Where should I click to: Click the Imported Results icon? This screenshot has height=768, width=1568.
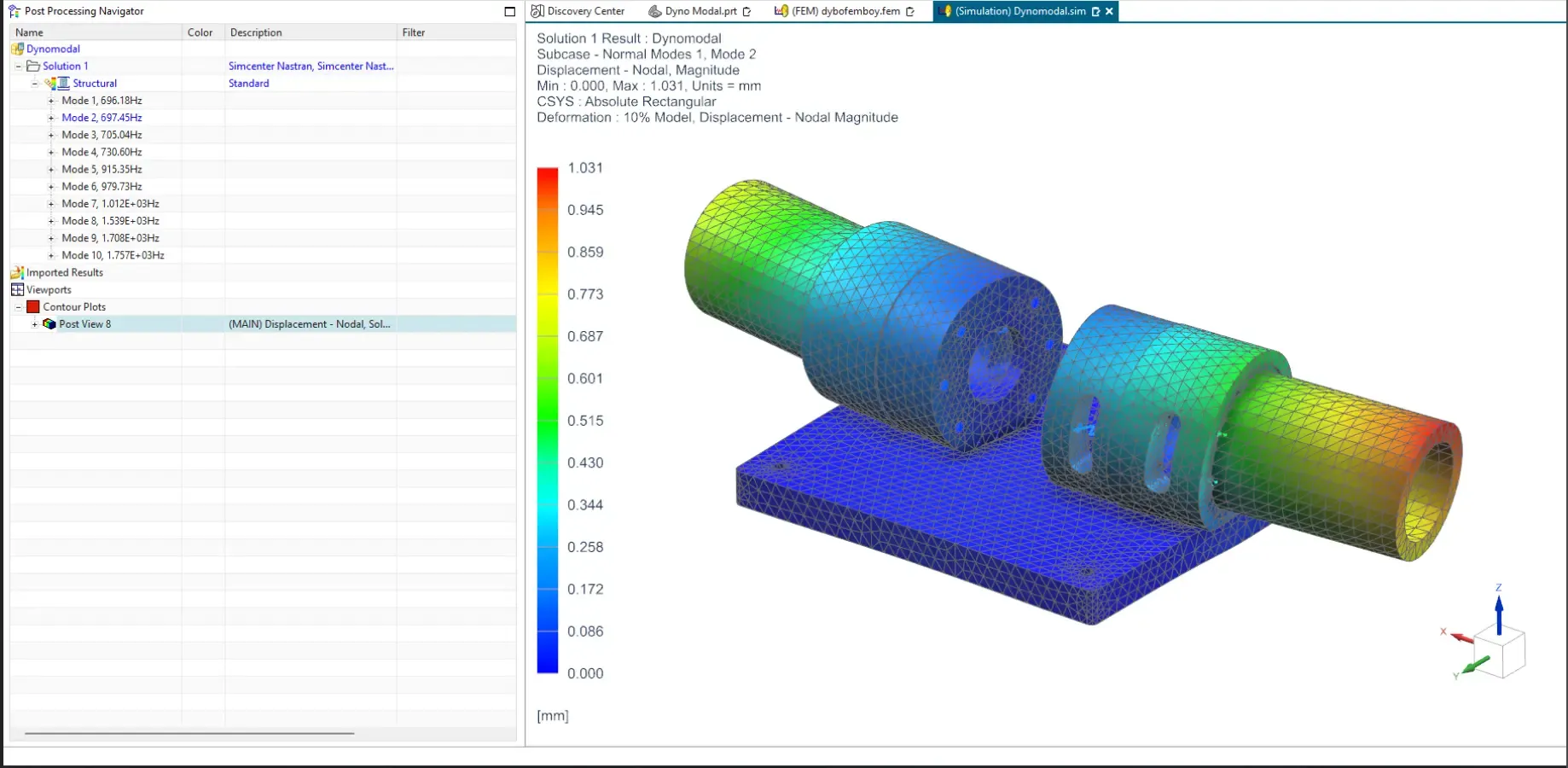(x=17, y=272)
